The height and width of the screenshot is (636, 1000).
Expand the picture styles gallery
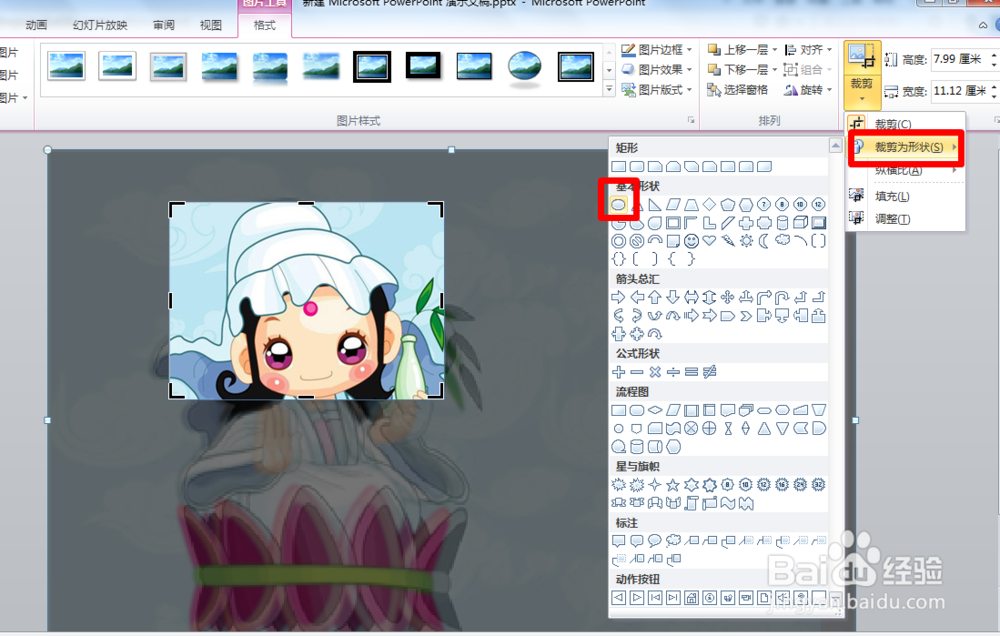click(609, 90)
